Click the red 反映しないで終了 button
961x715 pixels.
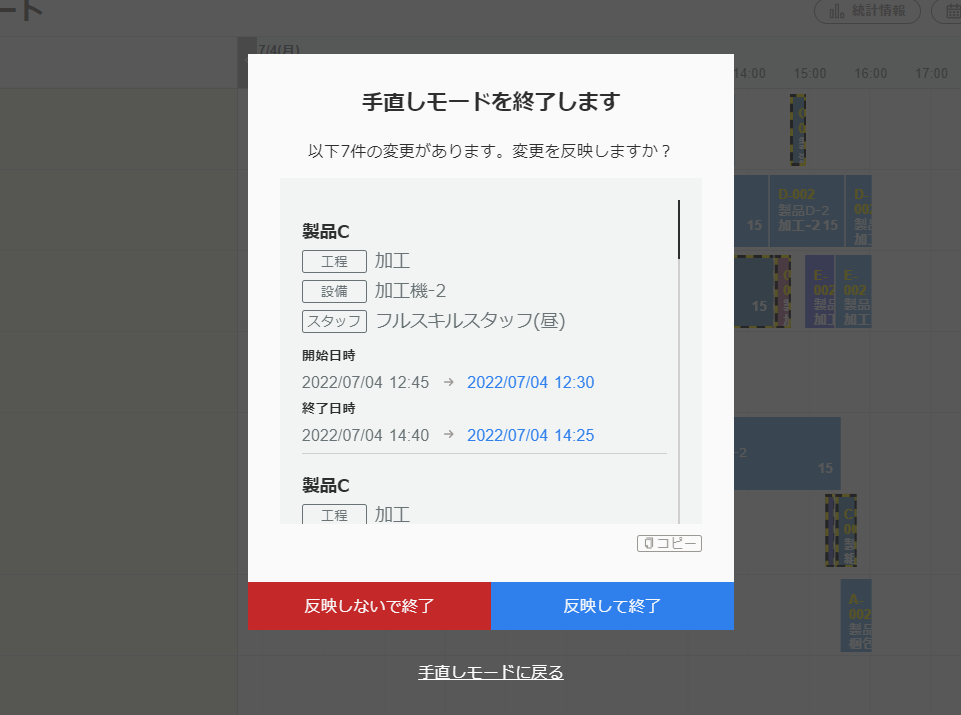[369, 606]
